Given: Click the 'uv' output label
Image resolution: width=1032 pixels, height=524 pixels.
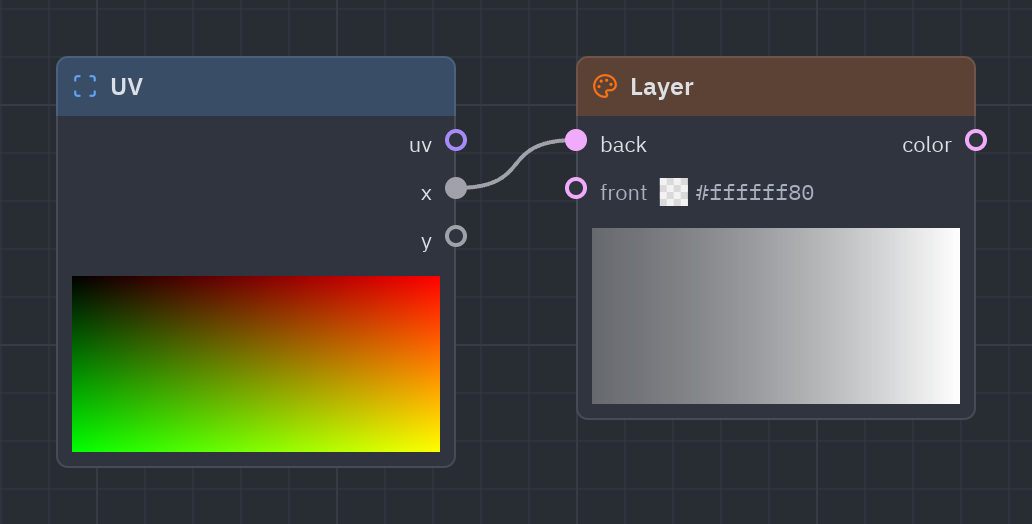Looking at the screenshot, I should (x=421, y=145).
